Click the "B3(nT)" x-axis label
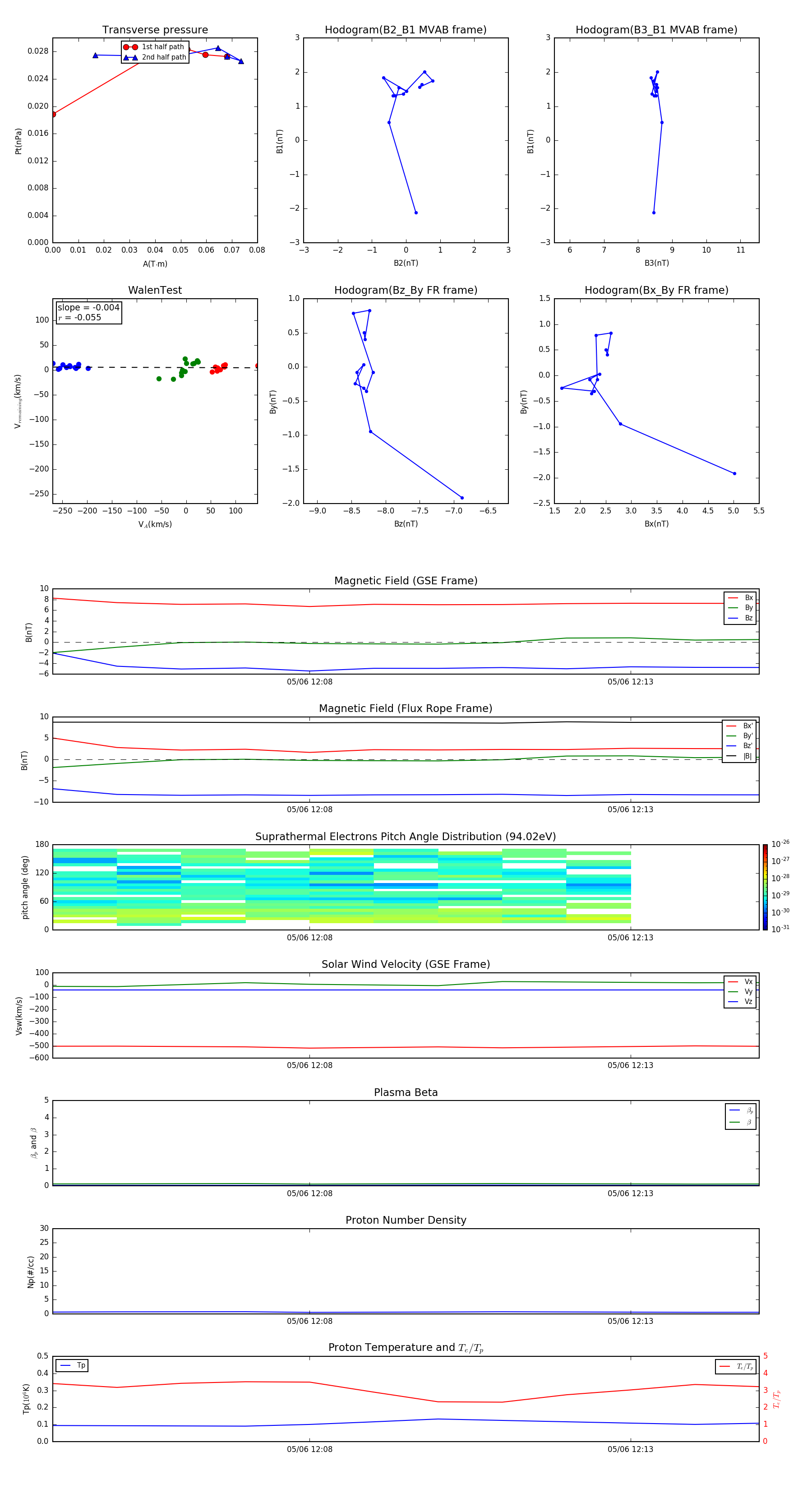The width and height of the screenshot is (812, 1489). pyautogui.click(x=656, y=263)
